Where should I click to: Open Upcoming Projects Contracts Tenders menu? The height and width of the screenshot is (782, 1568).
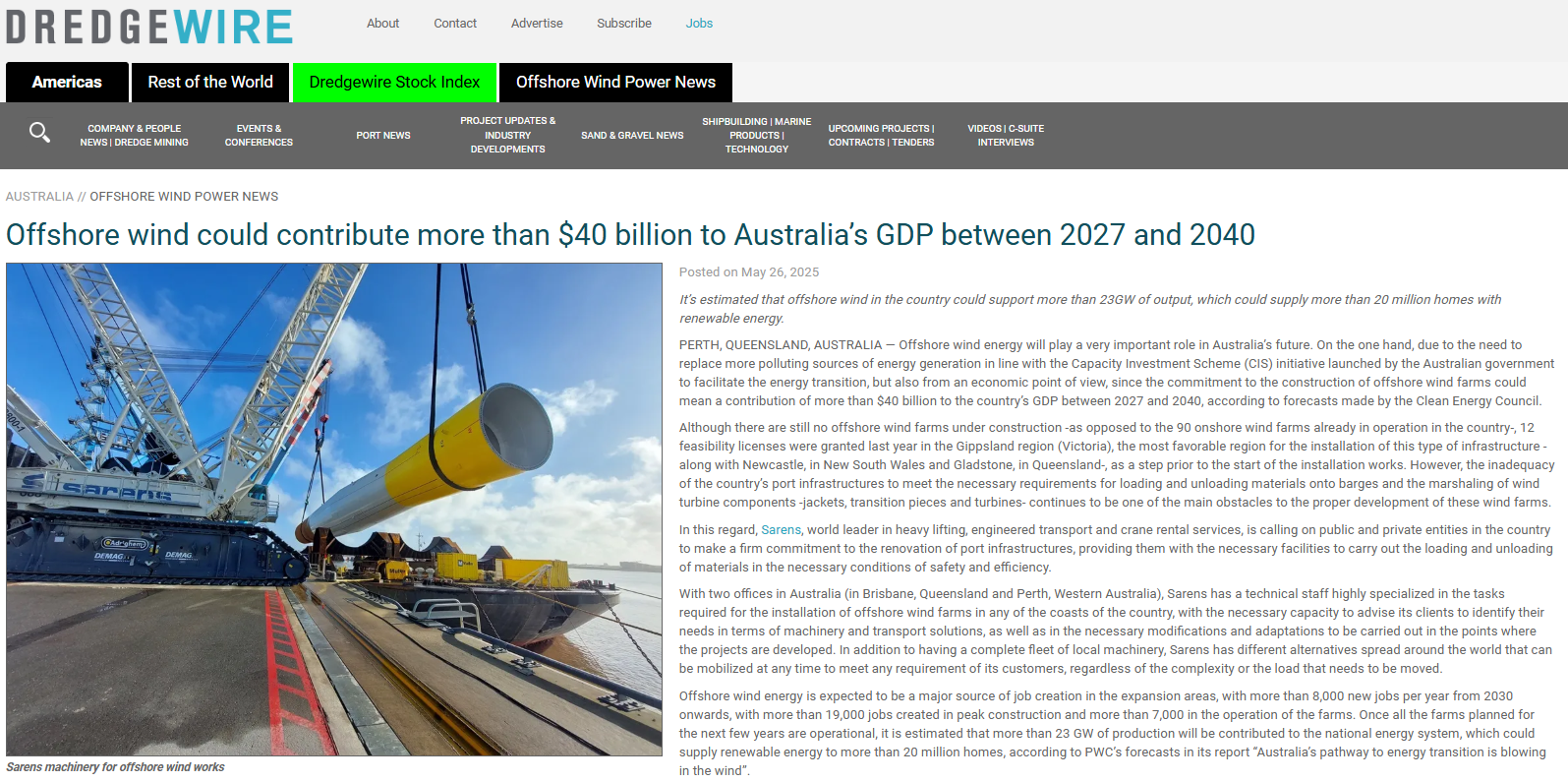point(881,136)
